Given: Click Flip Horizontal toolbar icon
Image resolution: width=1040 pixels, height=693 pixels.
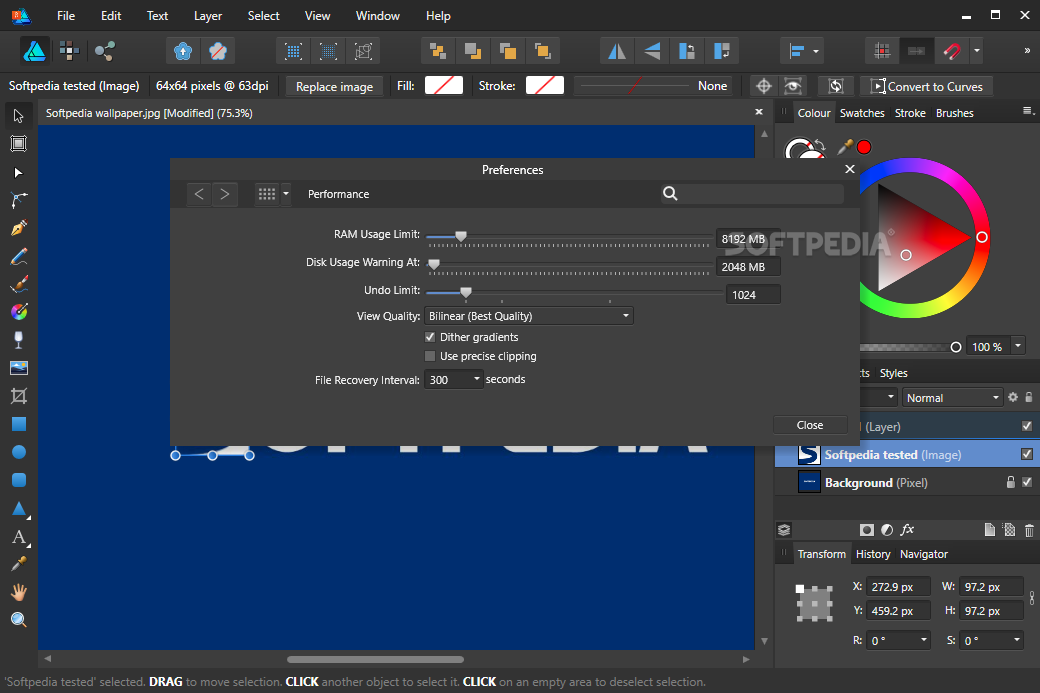Looking at the screenshot, I should 617,51.
